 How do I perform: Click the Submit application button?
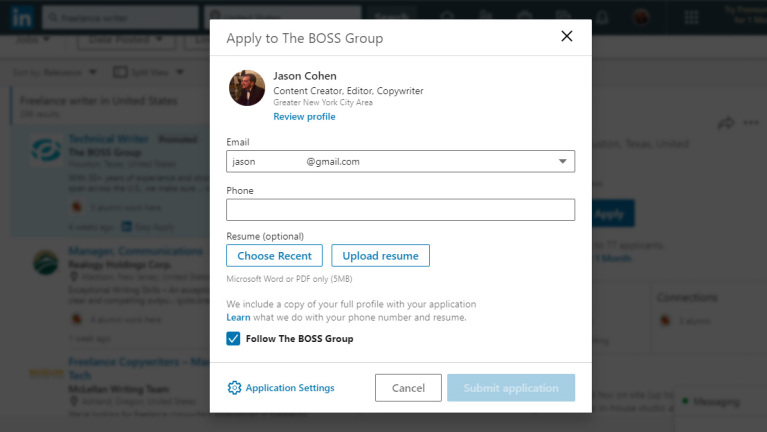point(511,388)
